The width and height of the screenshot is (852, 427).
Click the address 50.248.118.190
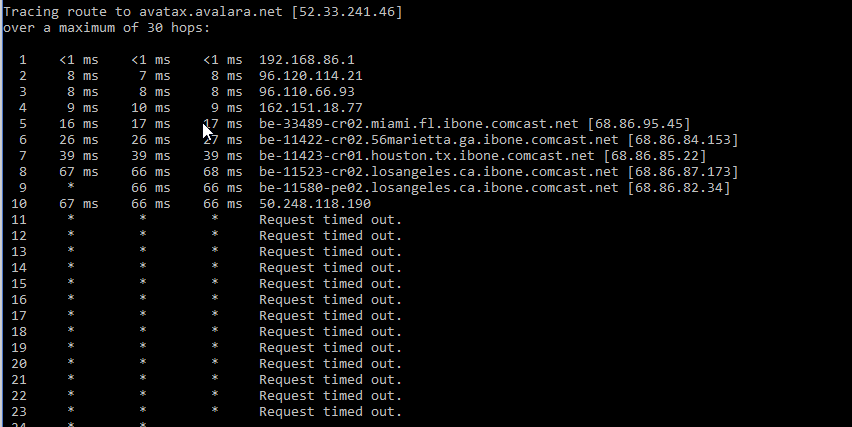coord(315,204)
